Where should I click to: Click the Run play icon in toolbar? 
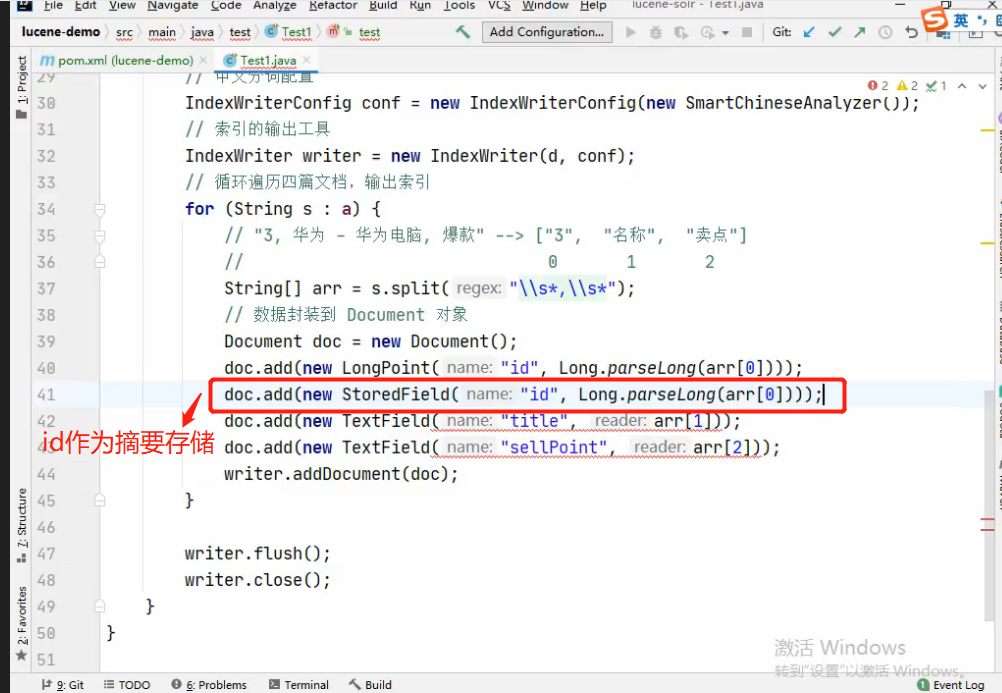(631, 32)
